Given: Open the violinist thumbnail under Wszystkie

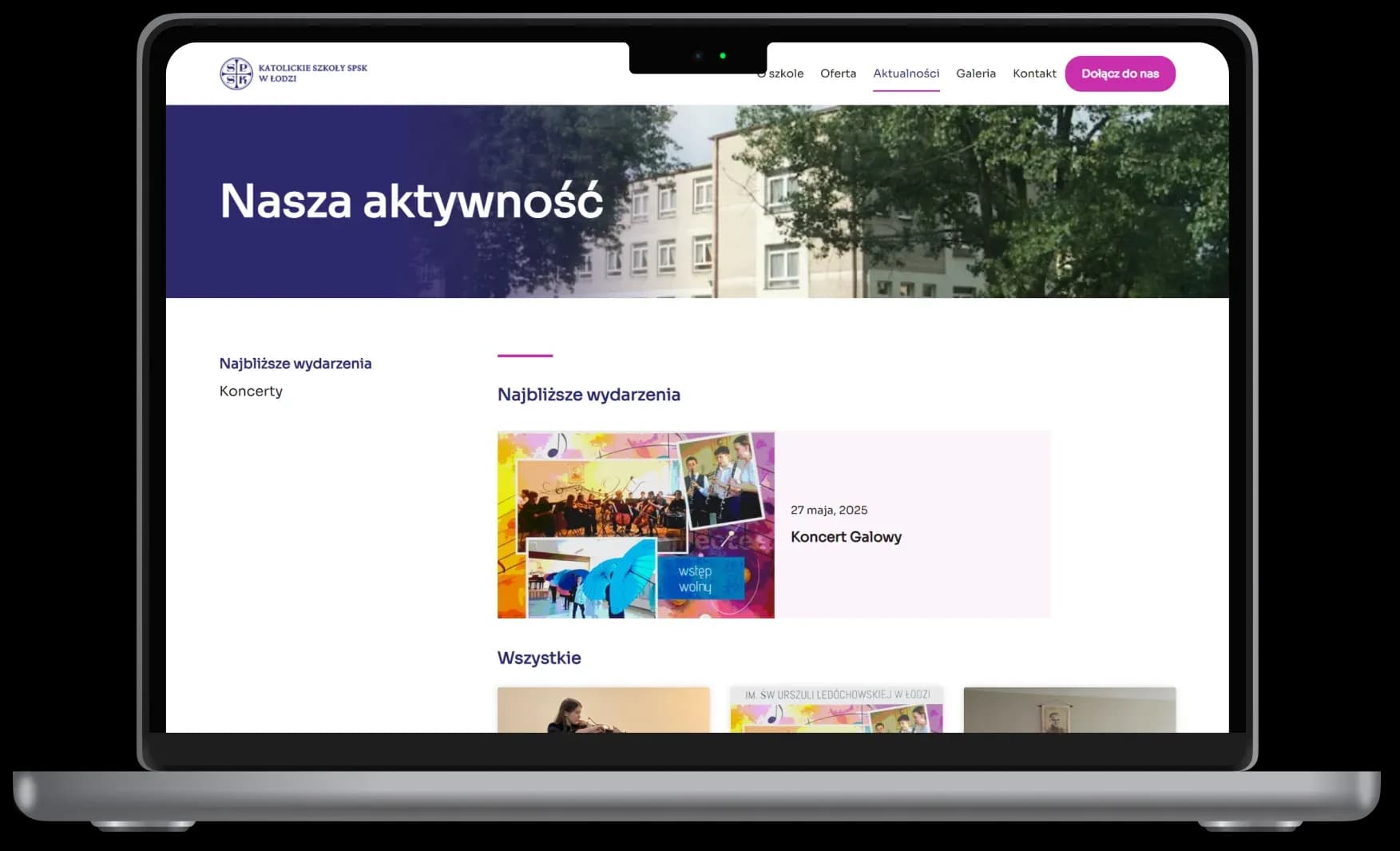Looking at the screenshot, I should coord(603,710).
